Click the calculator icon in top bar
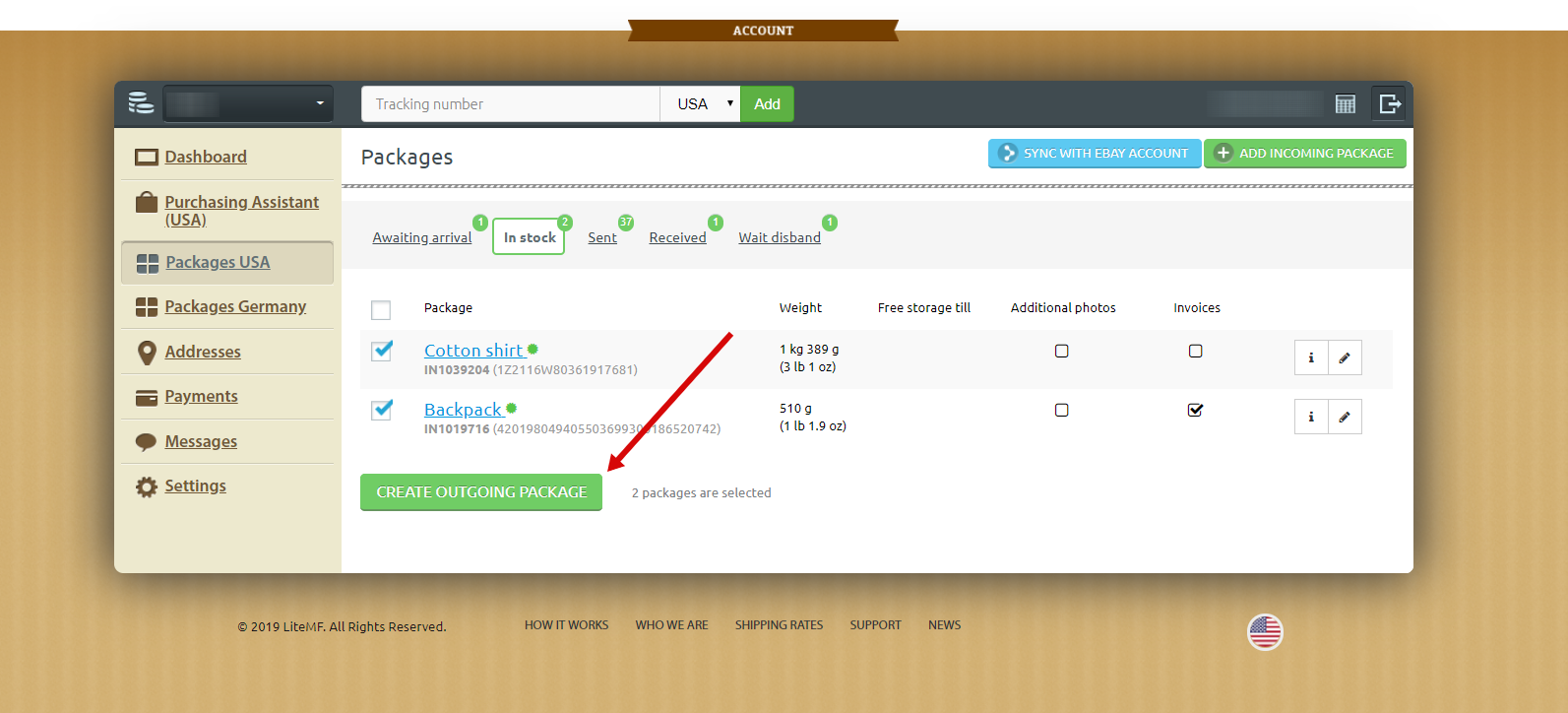1568x713 pixels. click(x=1345, y=104)
